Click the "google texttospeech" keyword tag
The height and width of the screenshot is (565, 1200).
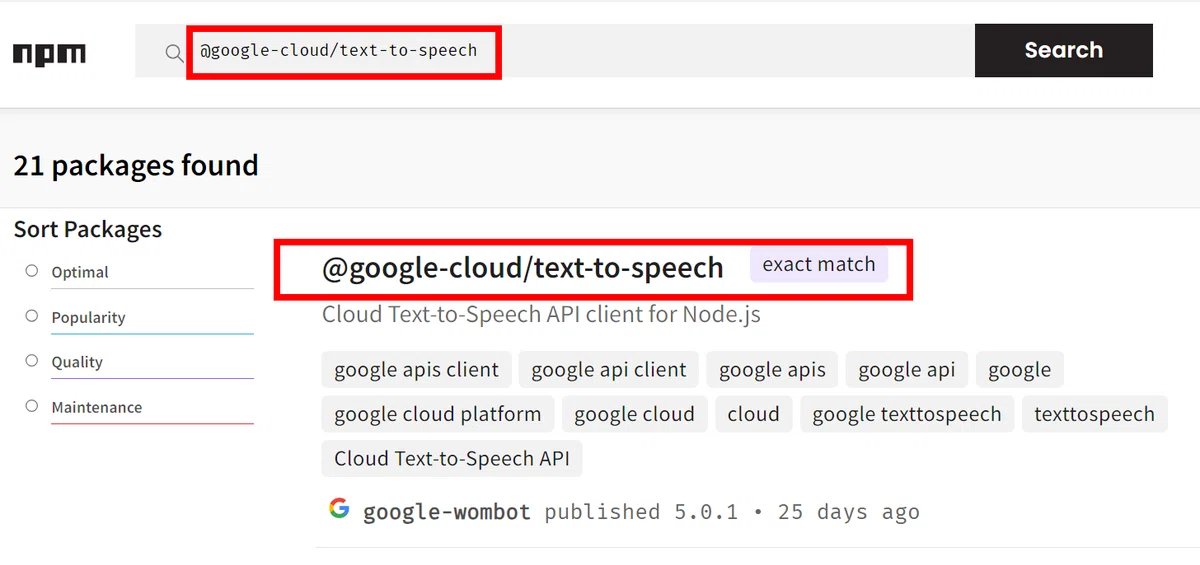tap(907, 414)
